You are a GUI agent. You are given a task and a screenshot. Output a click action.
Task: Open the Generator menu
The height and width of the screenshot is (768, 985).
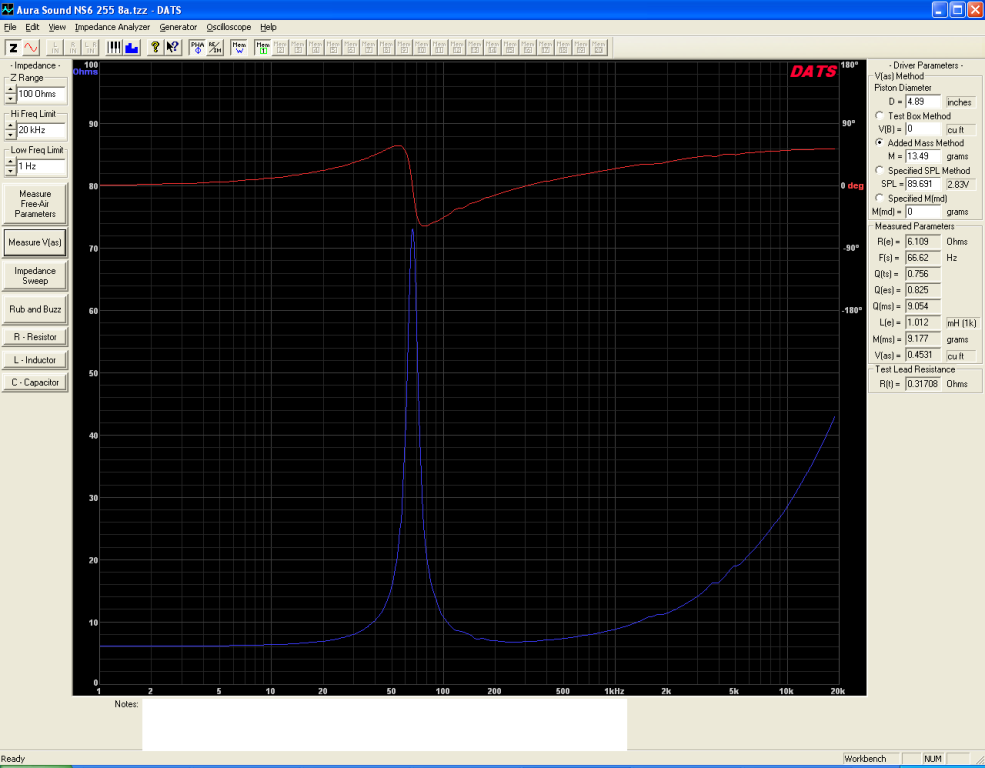[x=178, y=27]
